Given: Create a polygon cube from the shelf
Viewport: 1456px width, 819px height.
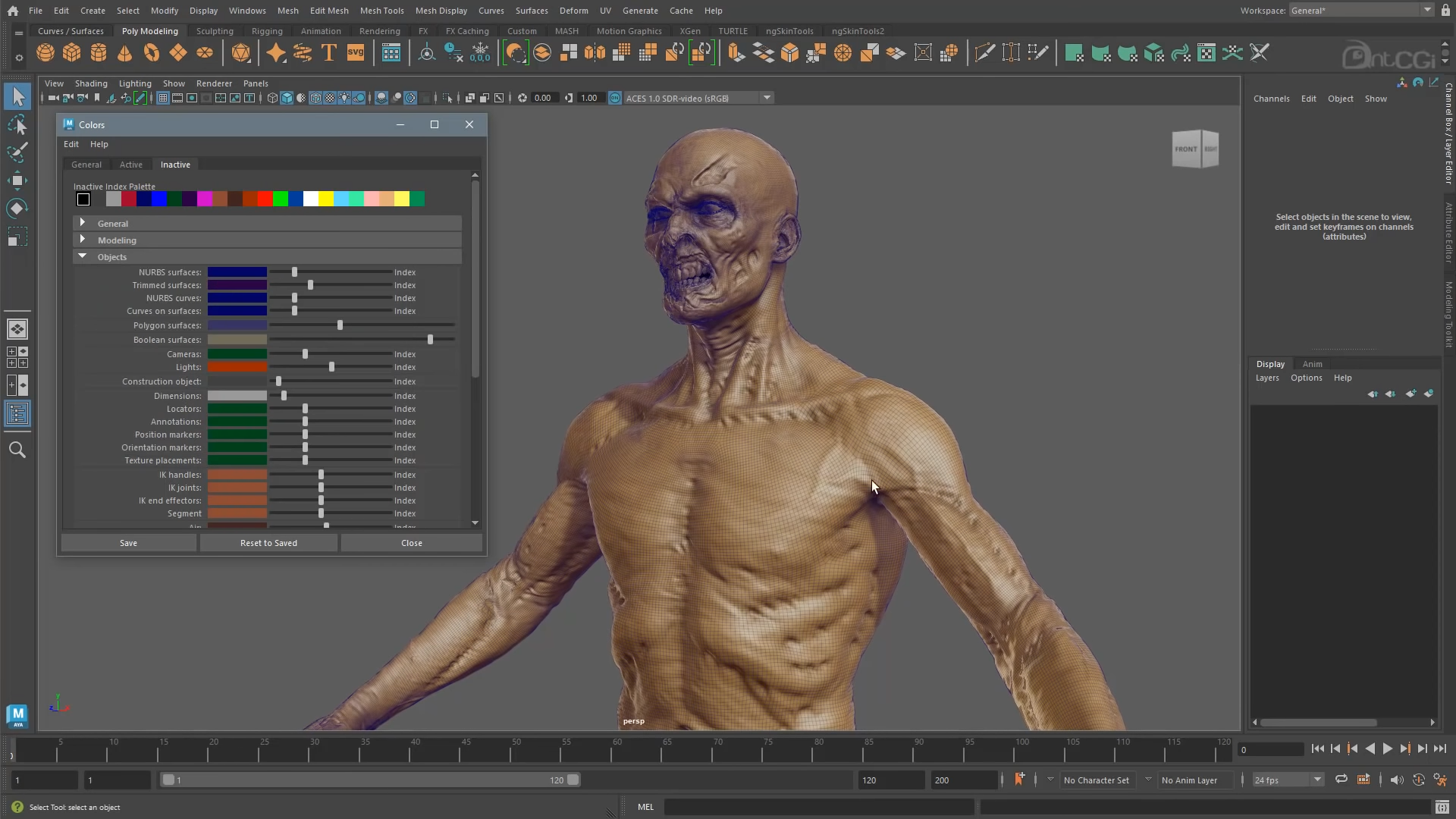Looking at the screenshot, I should point(72,53).
